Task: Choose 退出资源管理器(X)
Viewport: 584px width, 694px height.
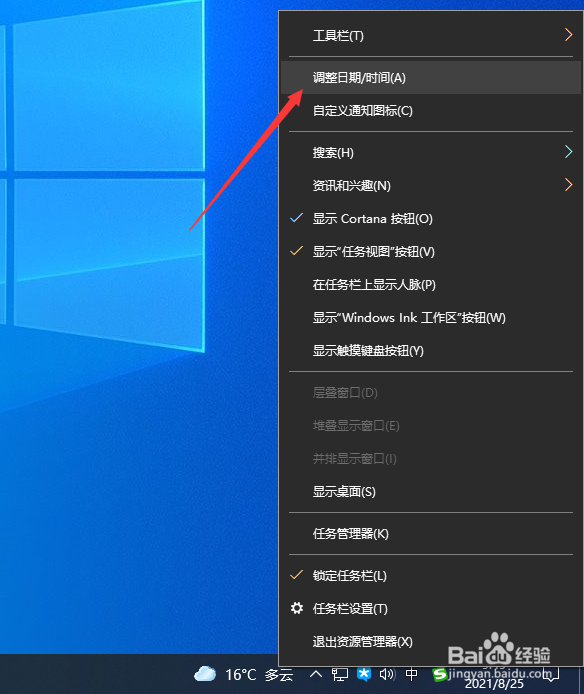Action: pyautogui.click(x=430, y=642)
